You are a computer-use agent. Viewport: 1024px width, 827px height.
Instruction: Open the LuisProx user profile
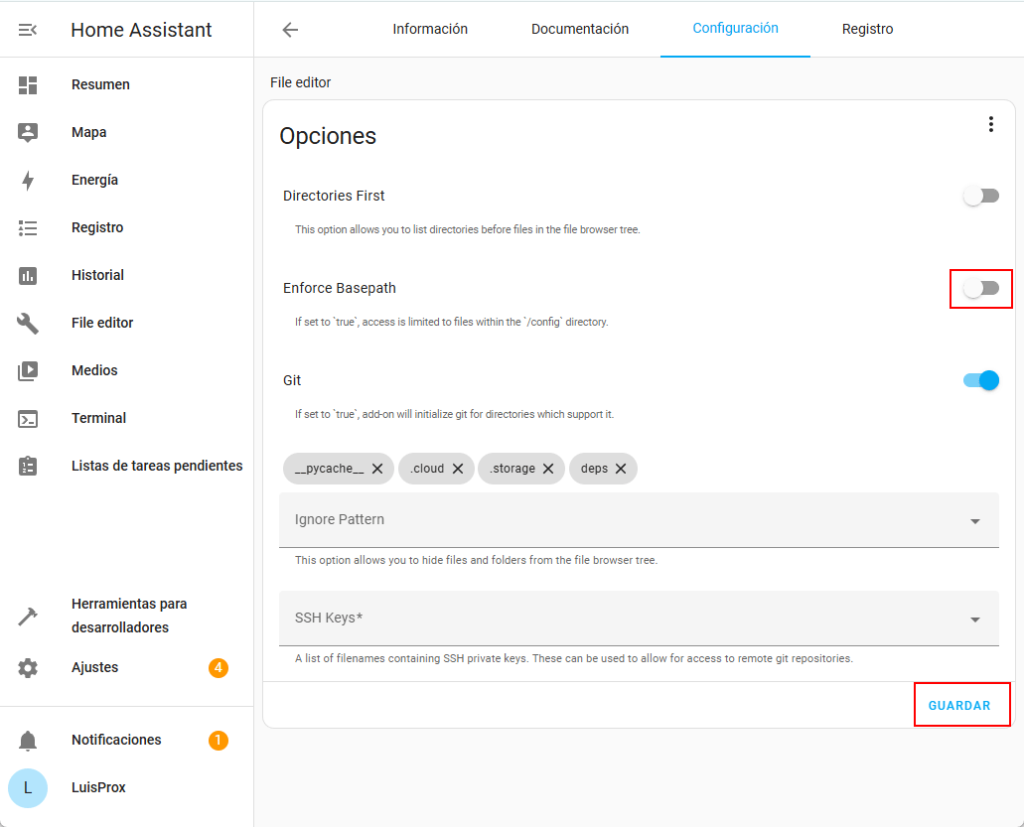pos(98,788)
